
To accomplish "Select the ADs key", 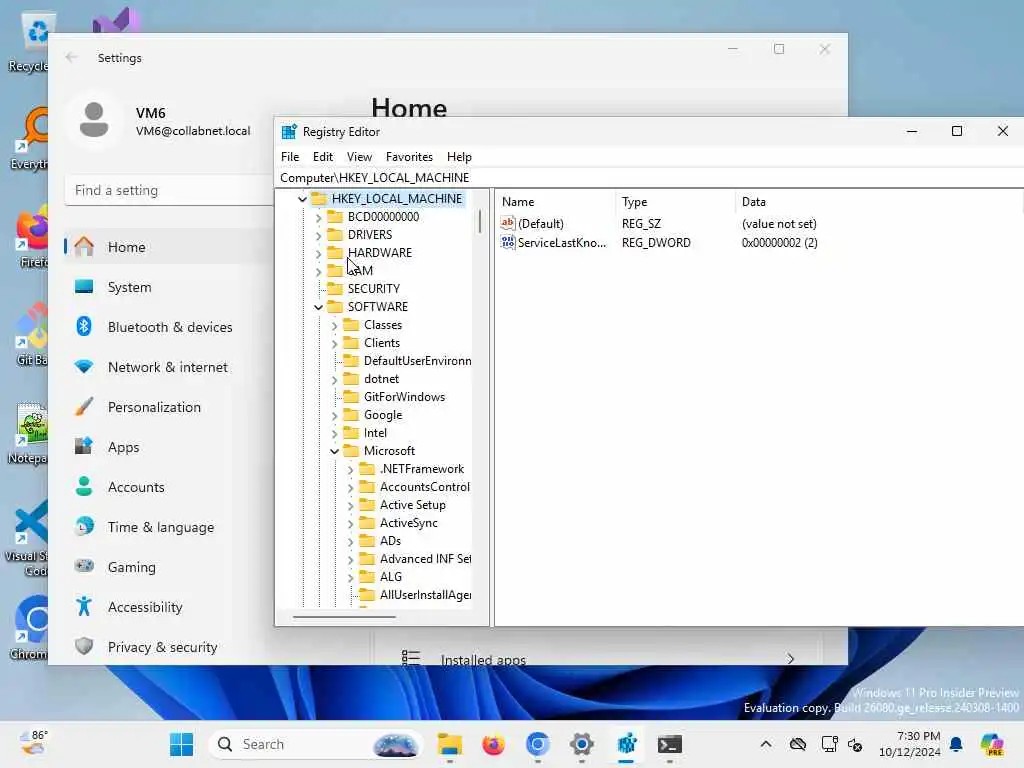I will point(391,541).
